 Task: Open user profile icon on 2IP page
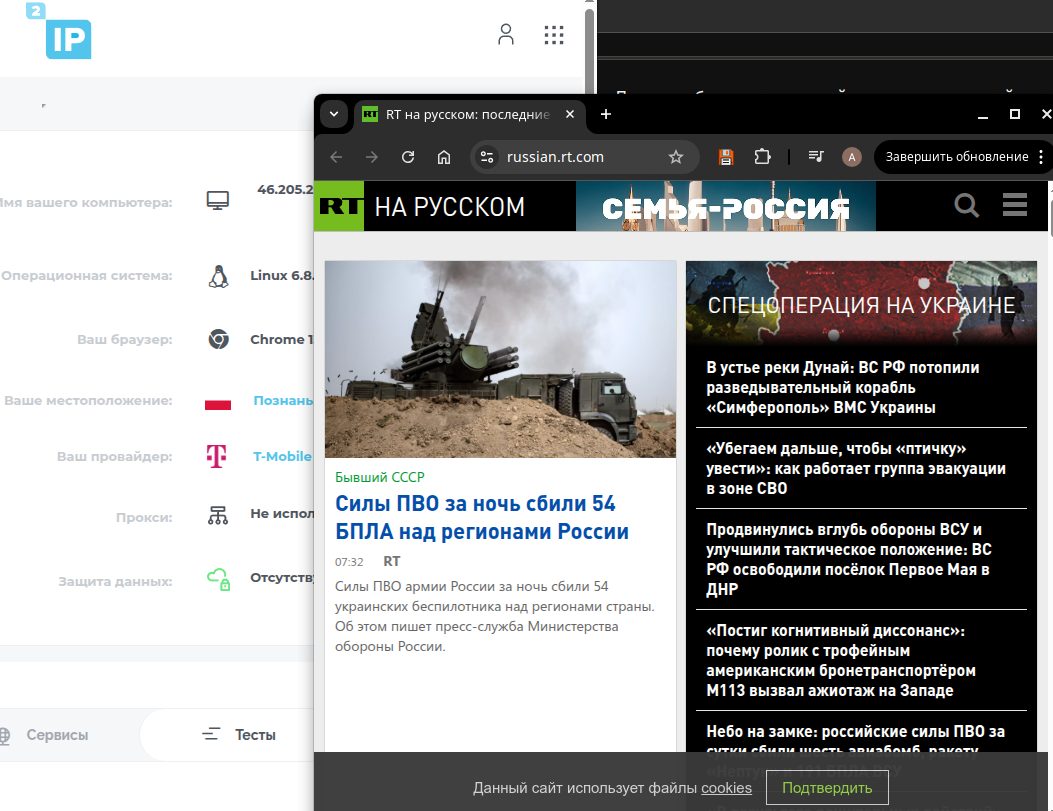(x=506, y=34)
